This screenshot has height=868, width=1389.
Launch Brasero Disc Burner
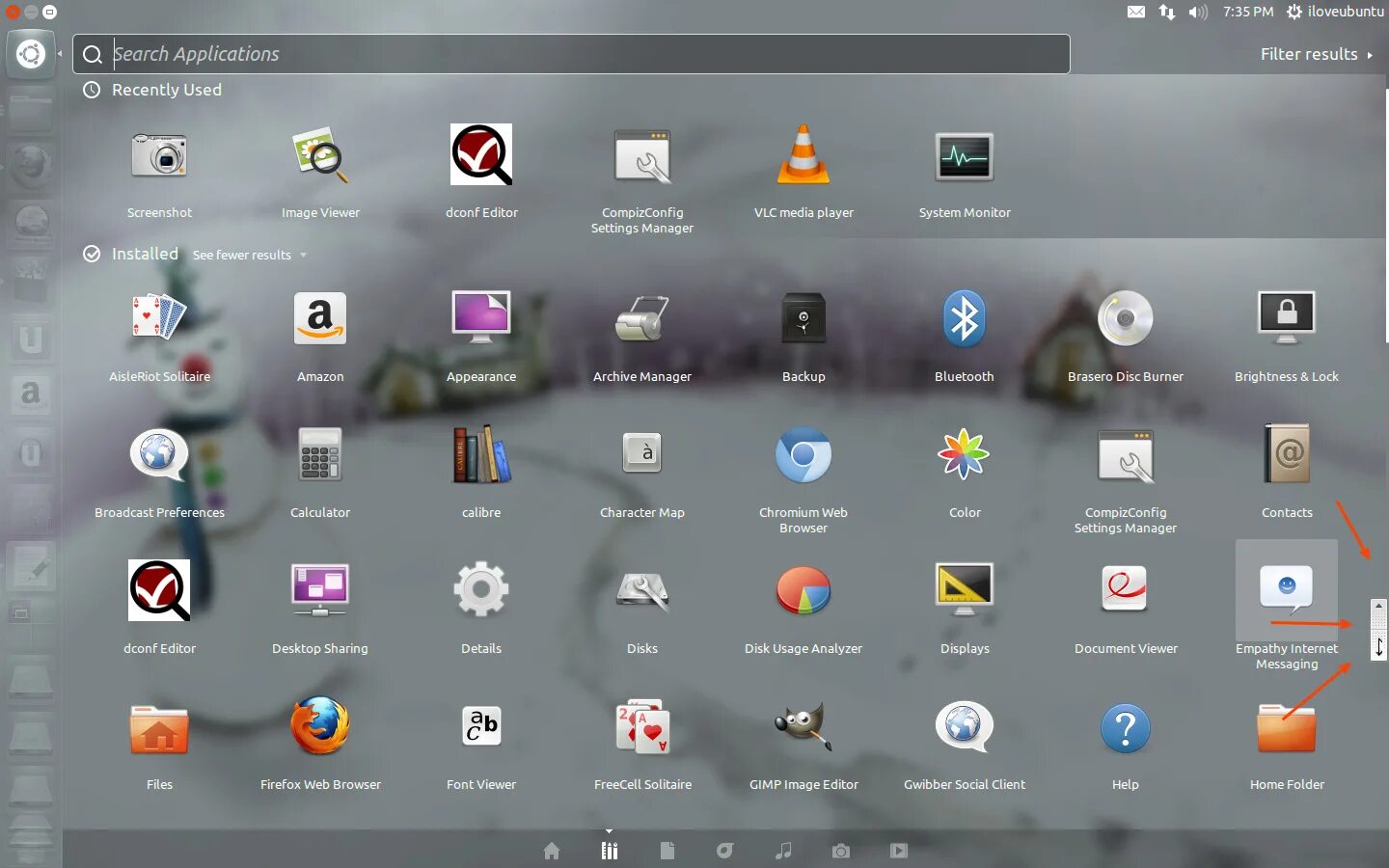(1126, 318)
